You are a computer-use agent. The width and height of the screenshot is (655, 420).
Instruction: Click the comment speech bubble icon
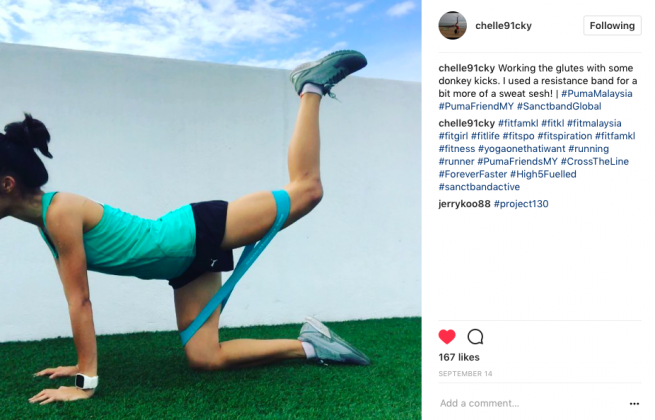[475, 336]
